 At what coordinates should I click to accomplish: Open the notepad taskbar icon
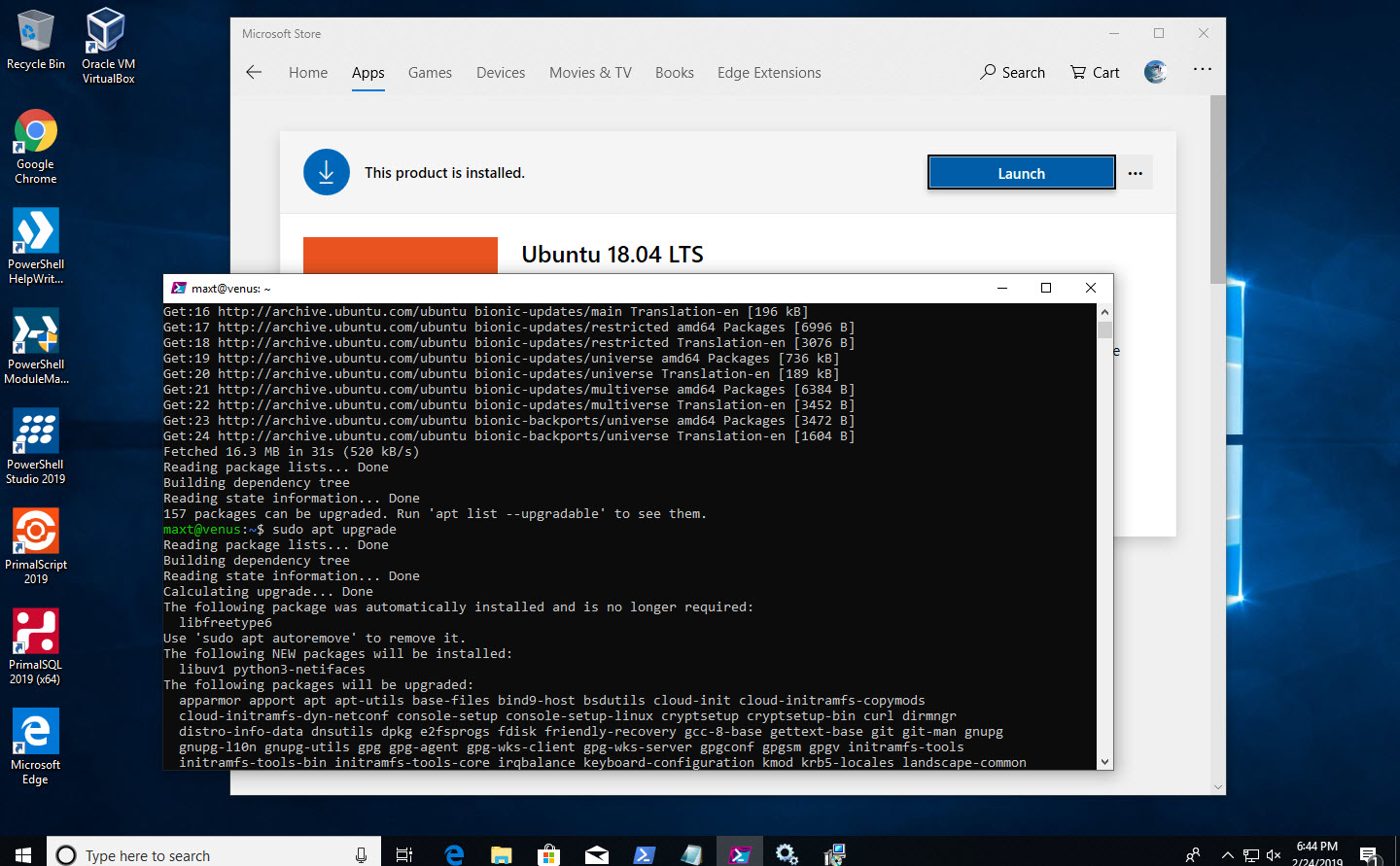[x=691, y=854]
